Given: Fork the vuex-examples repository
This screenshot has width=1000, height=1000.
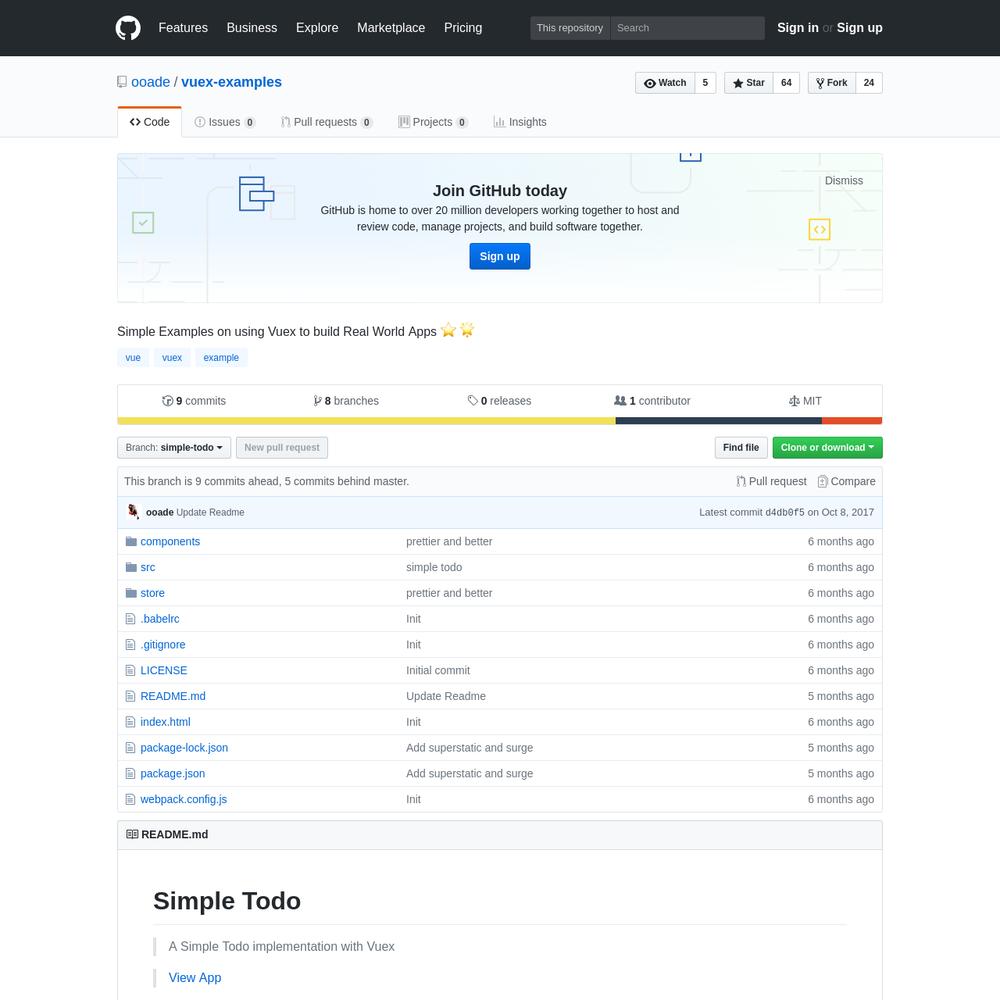Looking at the screenshot, I should 832,83.
